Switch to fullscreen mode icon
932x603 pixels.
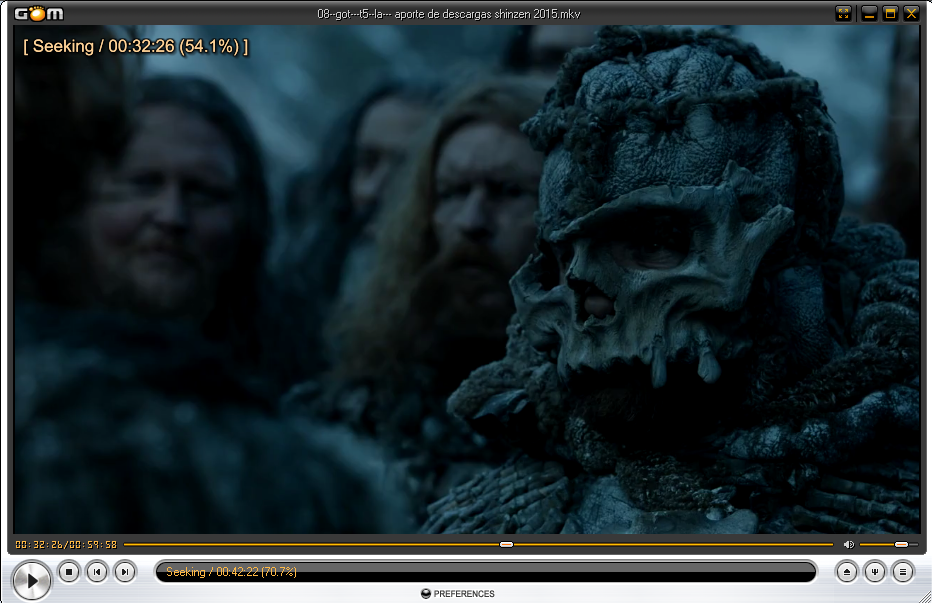[x=843, y=13]
